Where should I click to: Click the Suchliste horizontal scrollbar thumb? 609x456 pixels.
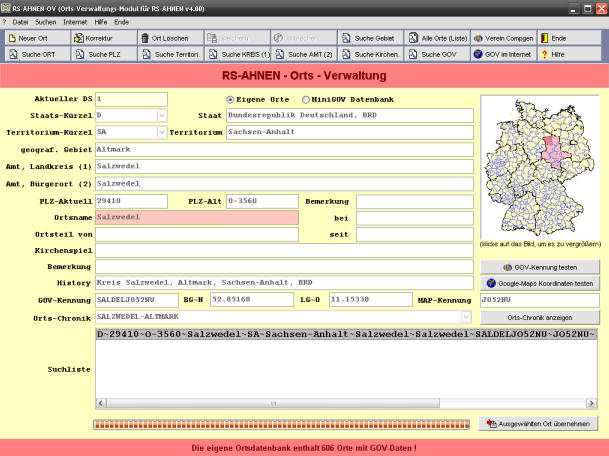click(x=273, y=404)
